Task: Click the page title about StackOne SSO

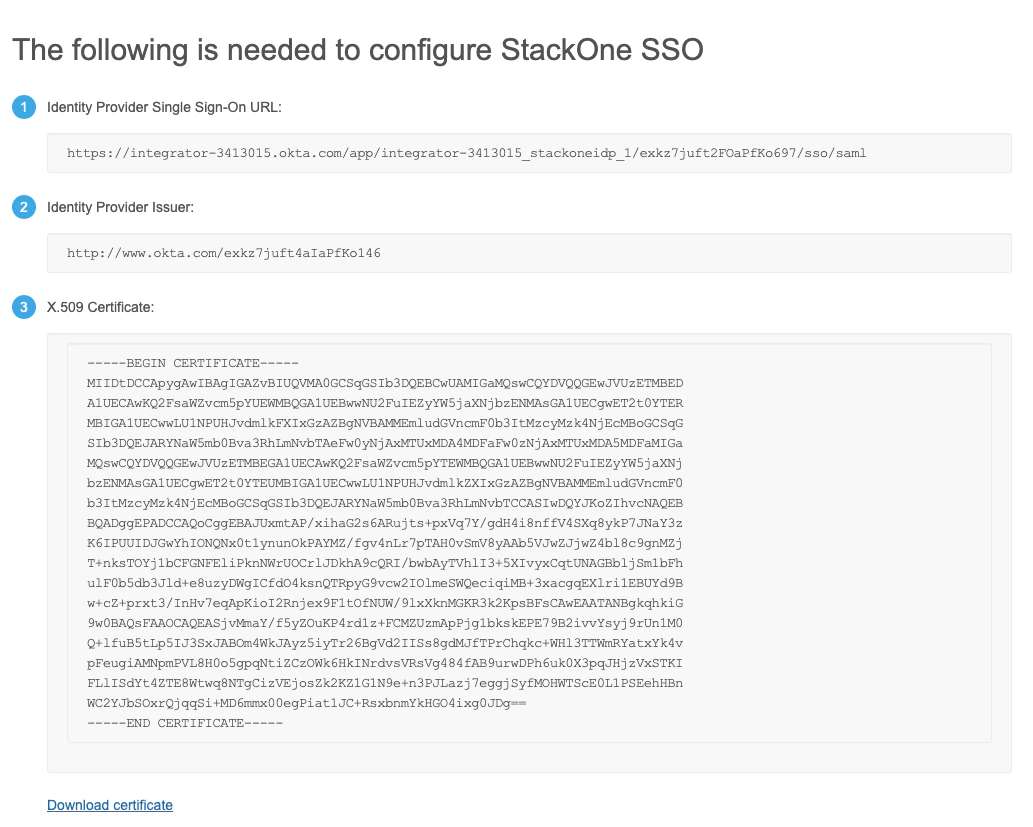Action: tap(356, 49)
